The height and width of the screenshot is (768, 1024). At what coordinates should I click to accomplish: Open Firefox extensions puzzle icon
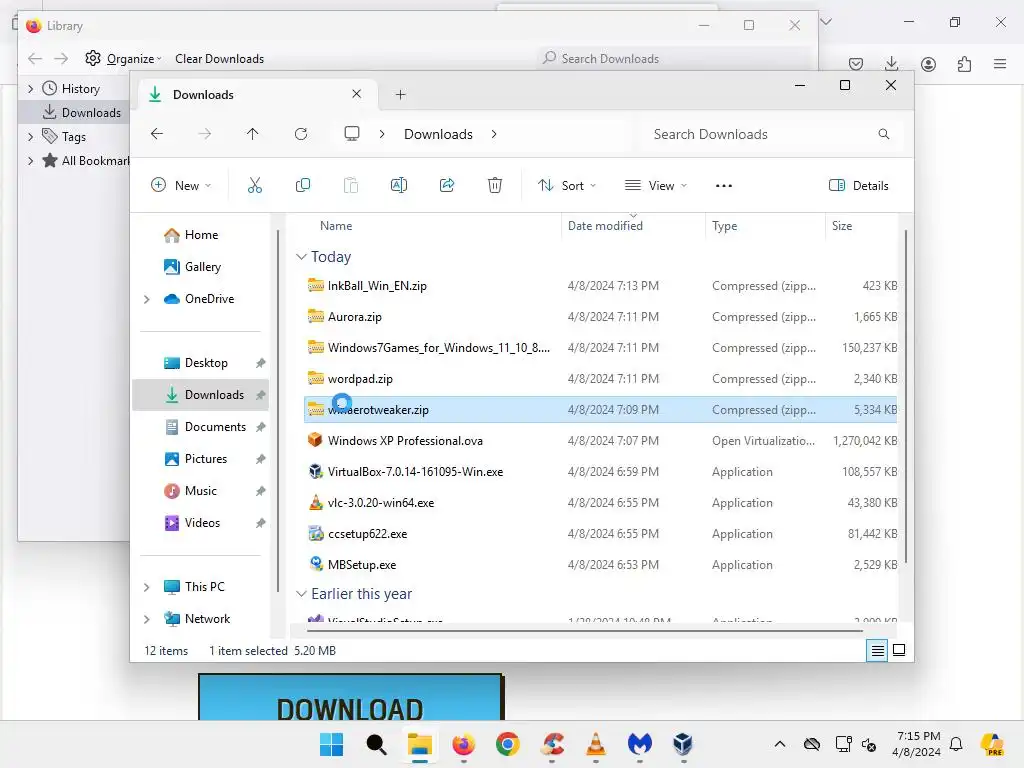[x=965, y=64]
